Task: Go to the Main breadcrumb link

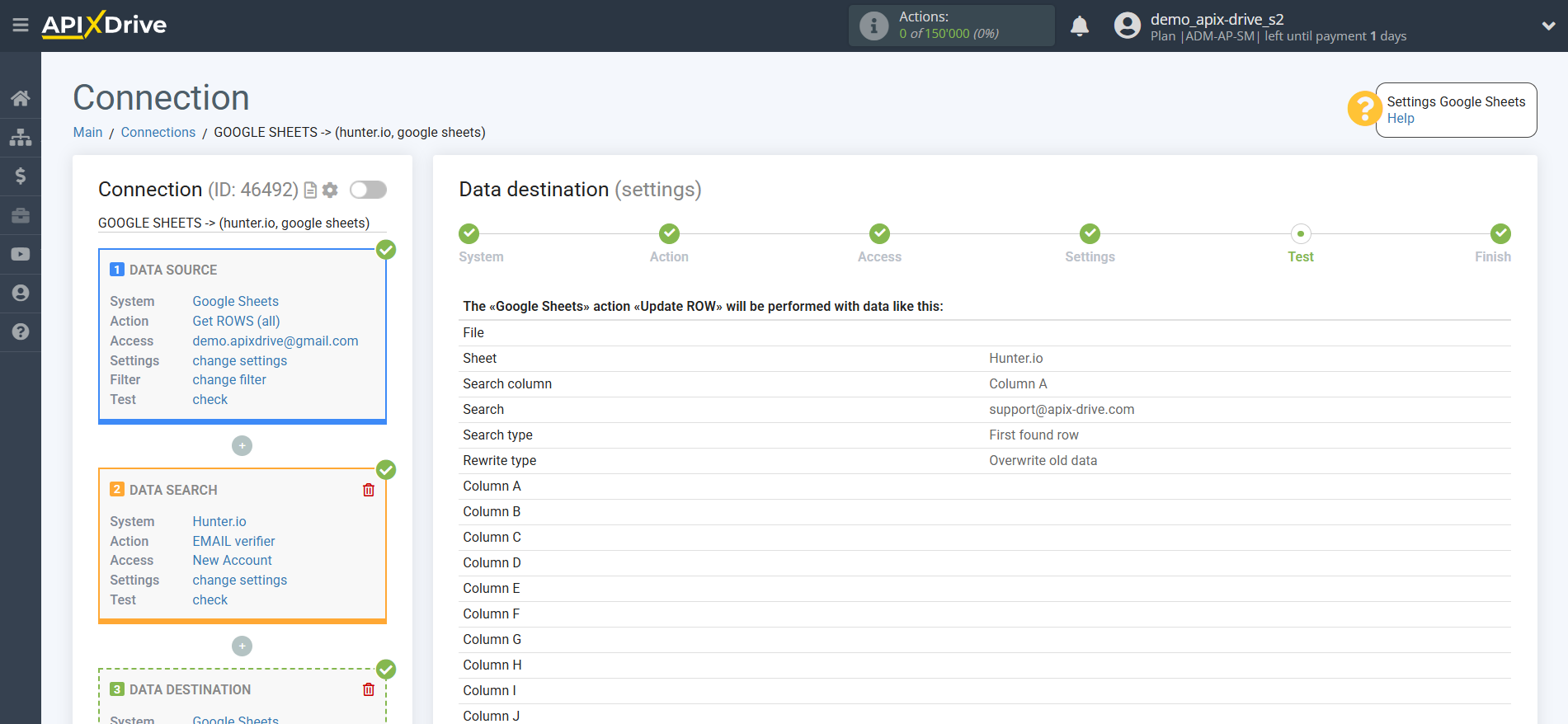Action: 87,133
